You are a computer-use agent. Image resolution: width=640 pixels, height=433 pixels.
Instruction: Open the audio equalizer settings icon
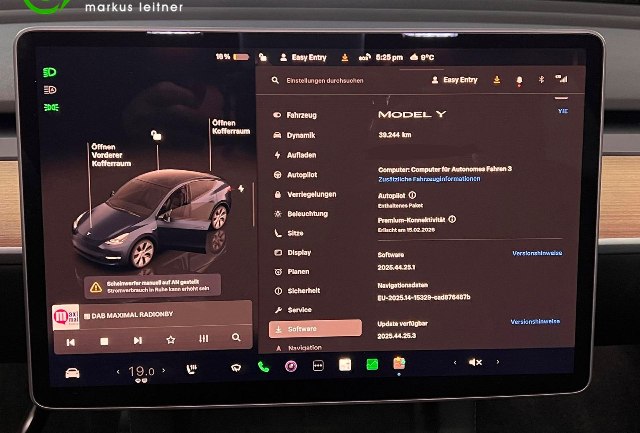(204, 338)
